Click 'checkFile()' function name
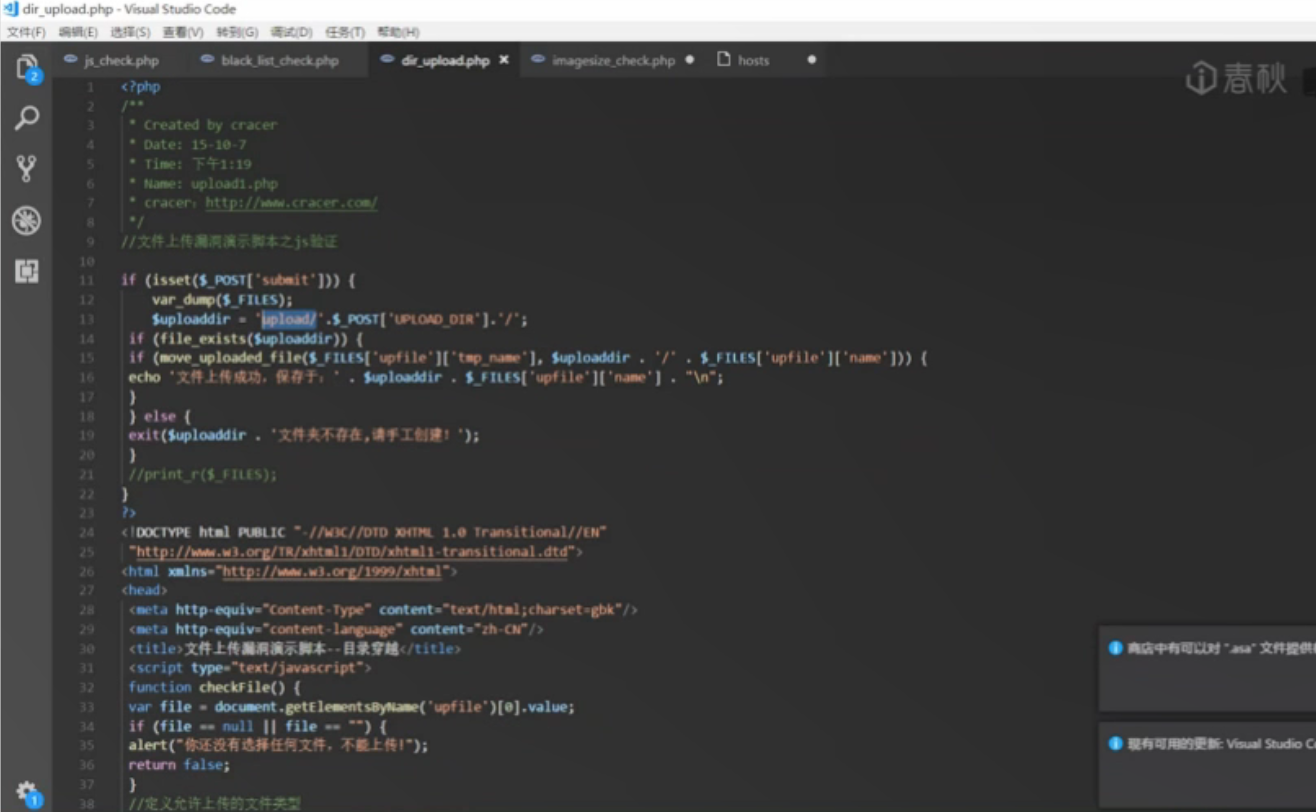The height and width of the screenshot is (812, 1316). pos(242,688)
